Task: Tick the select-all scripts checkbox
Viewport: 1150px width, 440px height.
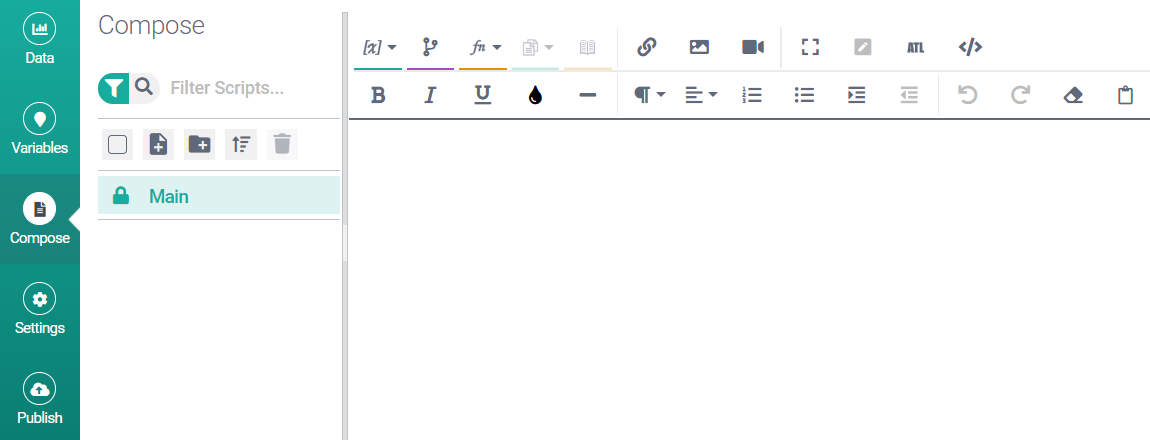Action: click(118, 145)
